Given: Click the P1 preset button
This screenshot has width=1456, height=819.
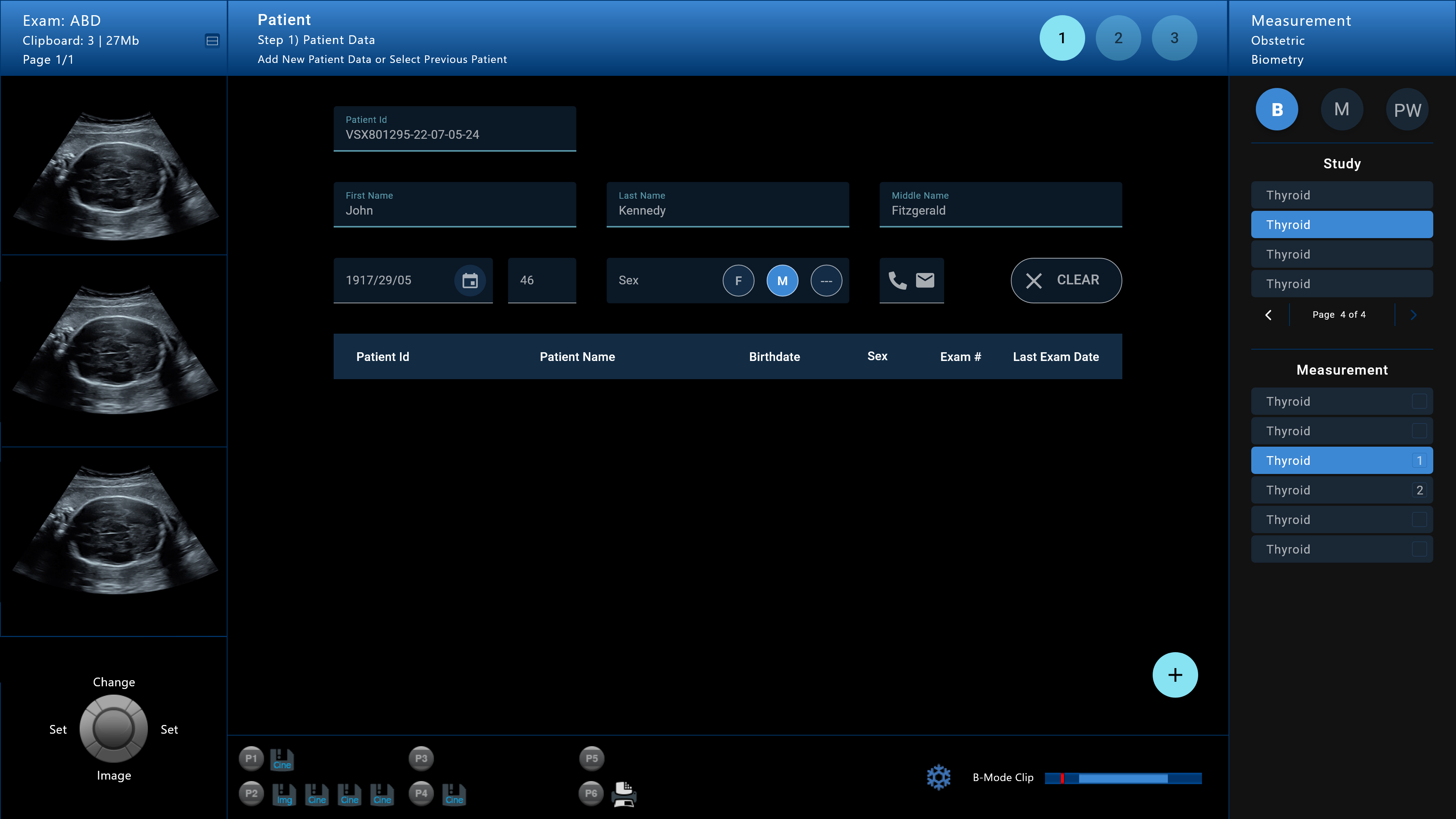Looking at the screenshot, I should (x=251, y=758).
